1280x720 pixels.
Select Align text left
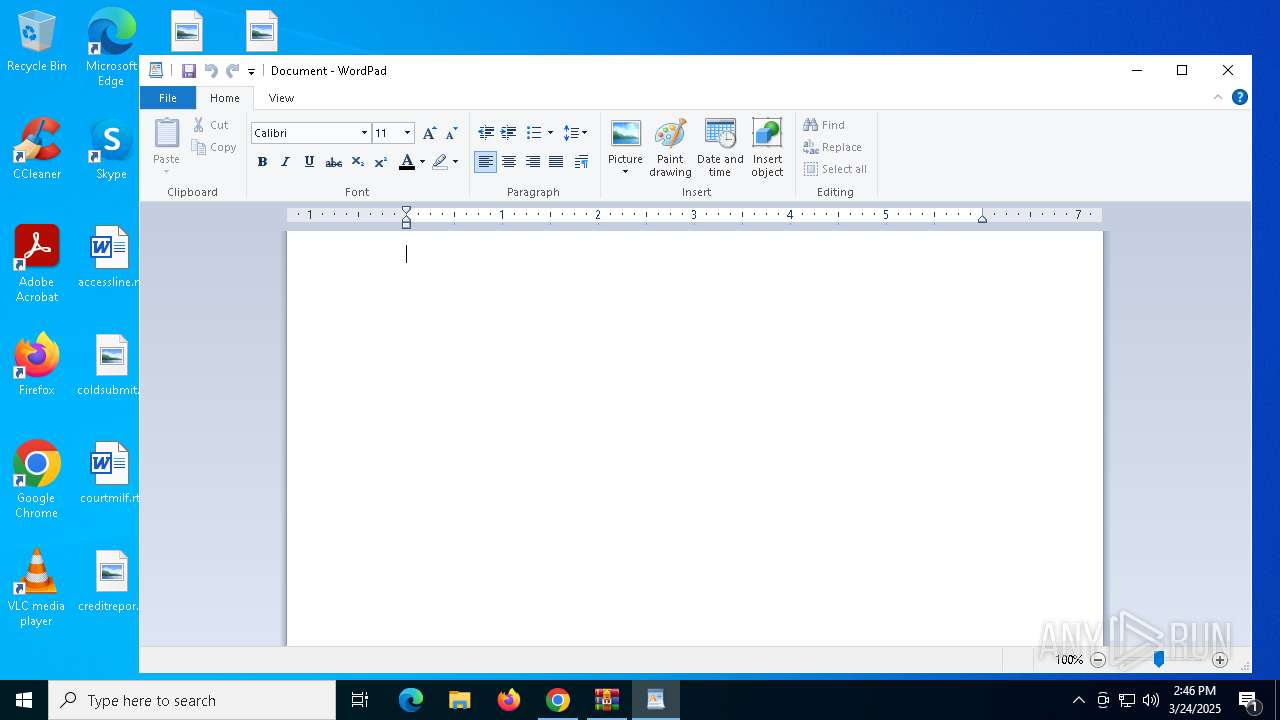[x=485, y=162]
